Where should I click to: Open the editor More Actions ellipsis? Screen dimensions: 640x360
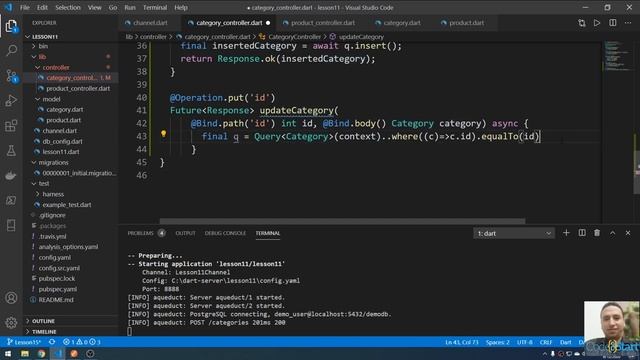tap(628, 23)
